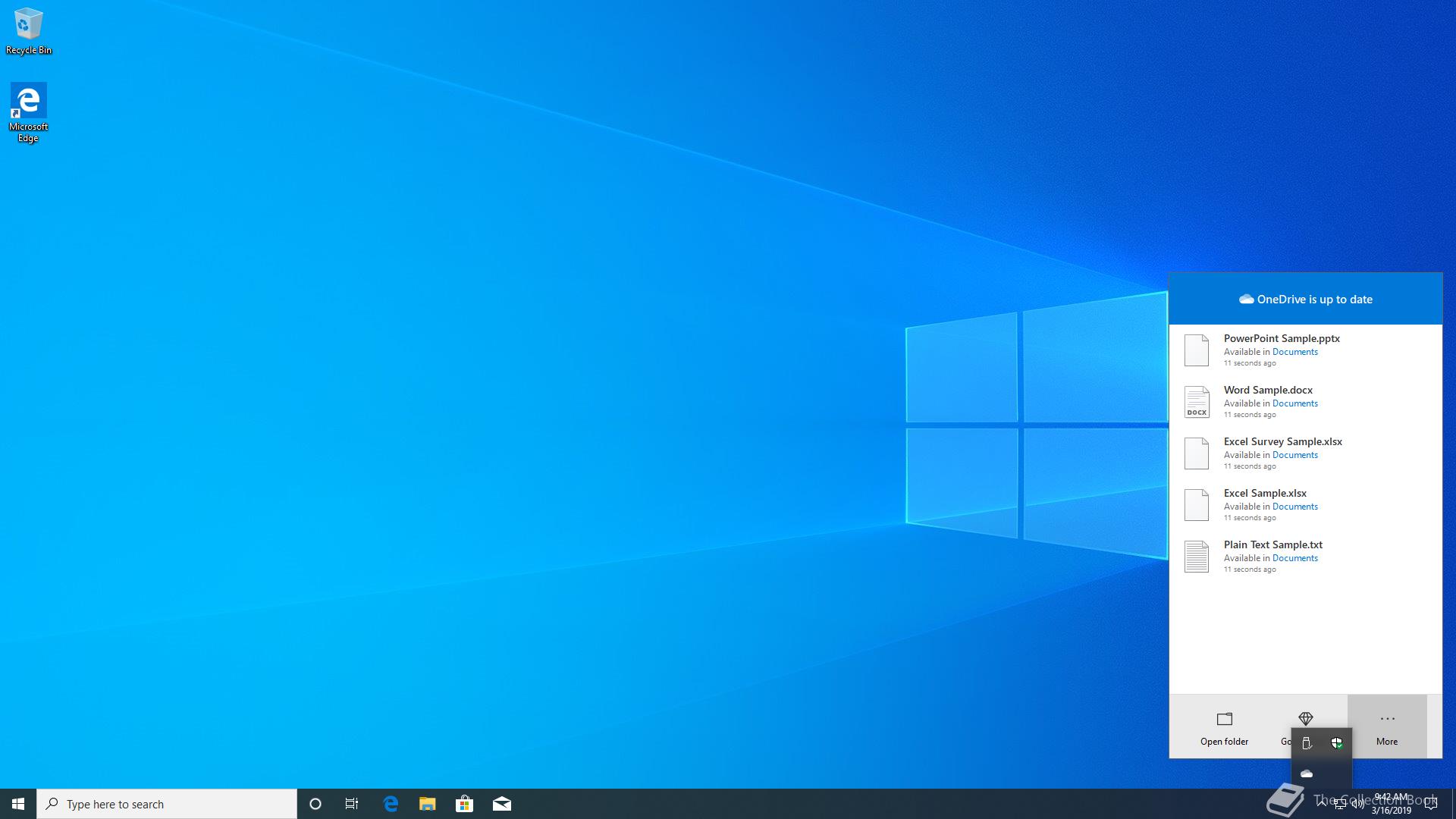1456x819 pixels.
Task: Click the Safely Remove Hardware USB icon
Action: (1307, 743)
